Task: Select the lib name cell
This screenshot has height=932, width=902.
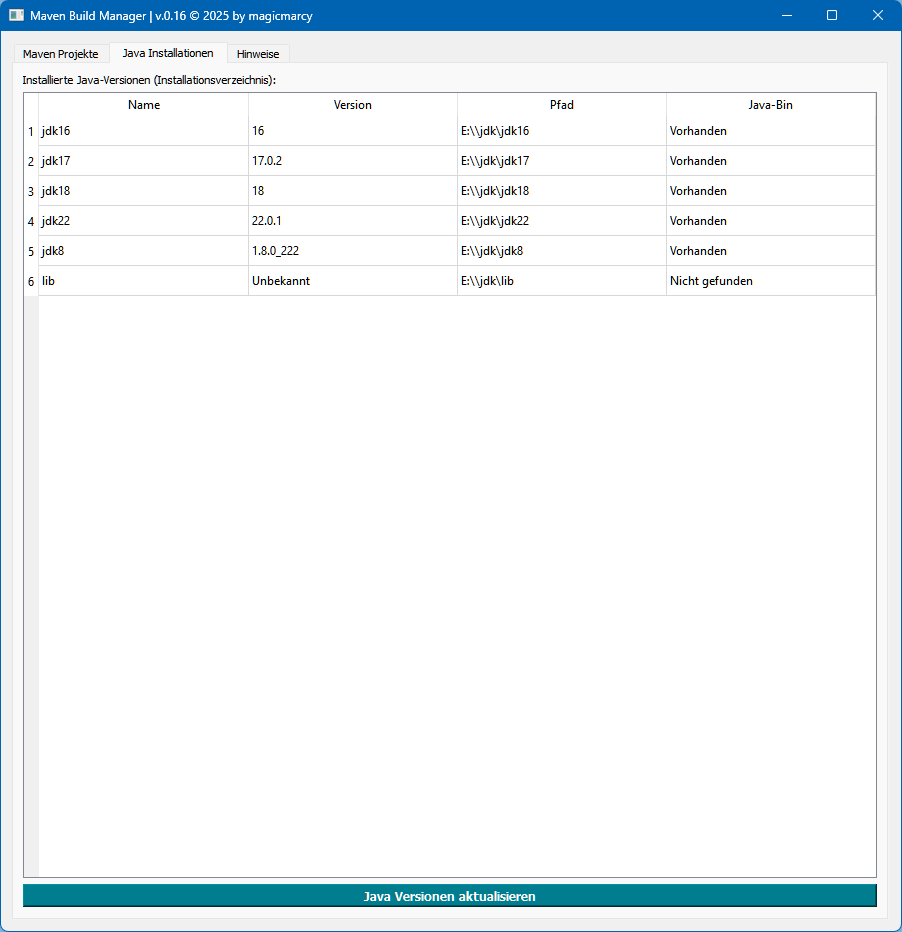Action: [144, 281]
